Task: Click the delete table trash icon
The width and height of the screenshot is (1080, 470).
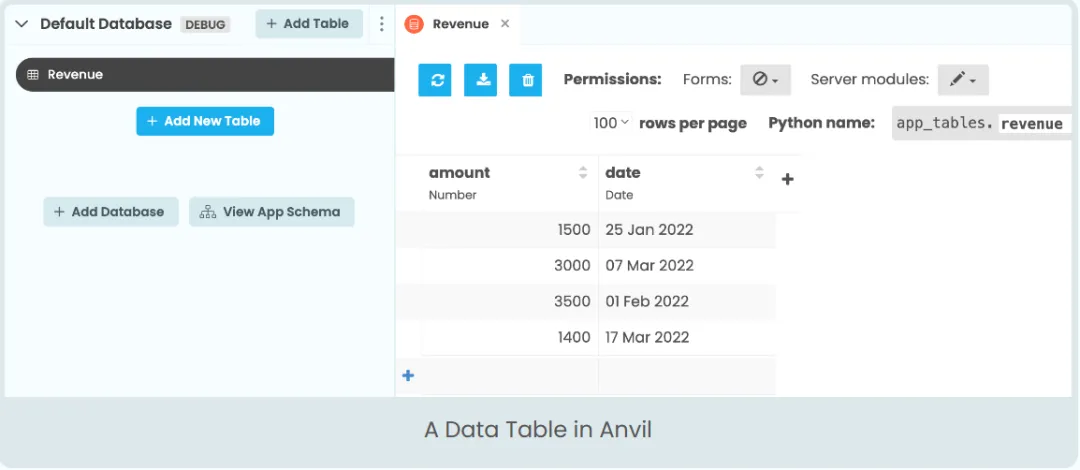Action: click(526, 80)
